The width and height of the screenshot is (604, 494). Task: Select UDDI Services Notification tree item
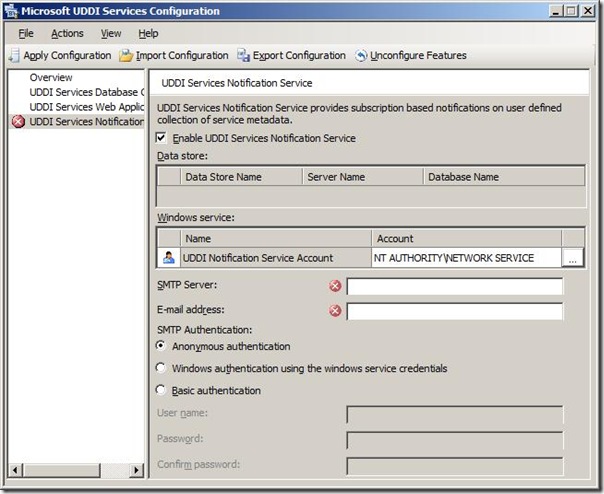87,122
